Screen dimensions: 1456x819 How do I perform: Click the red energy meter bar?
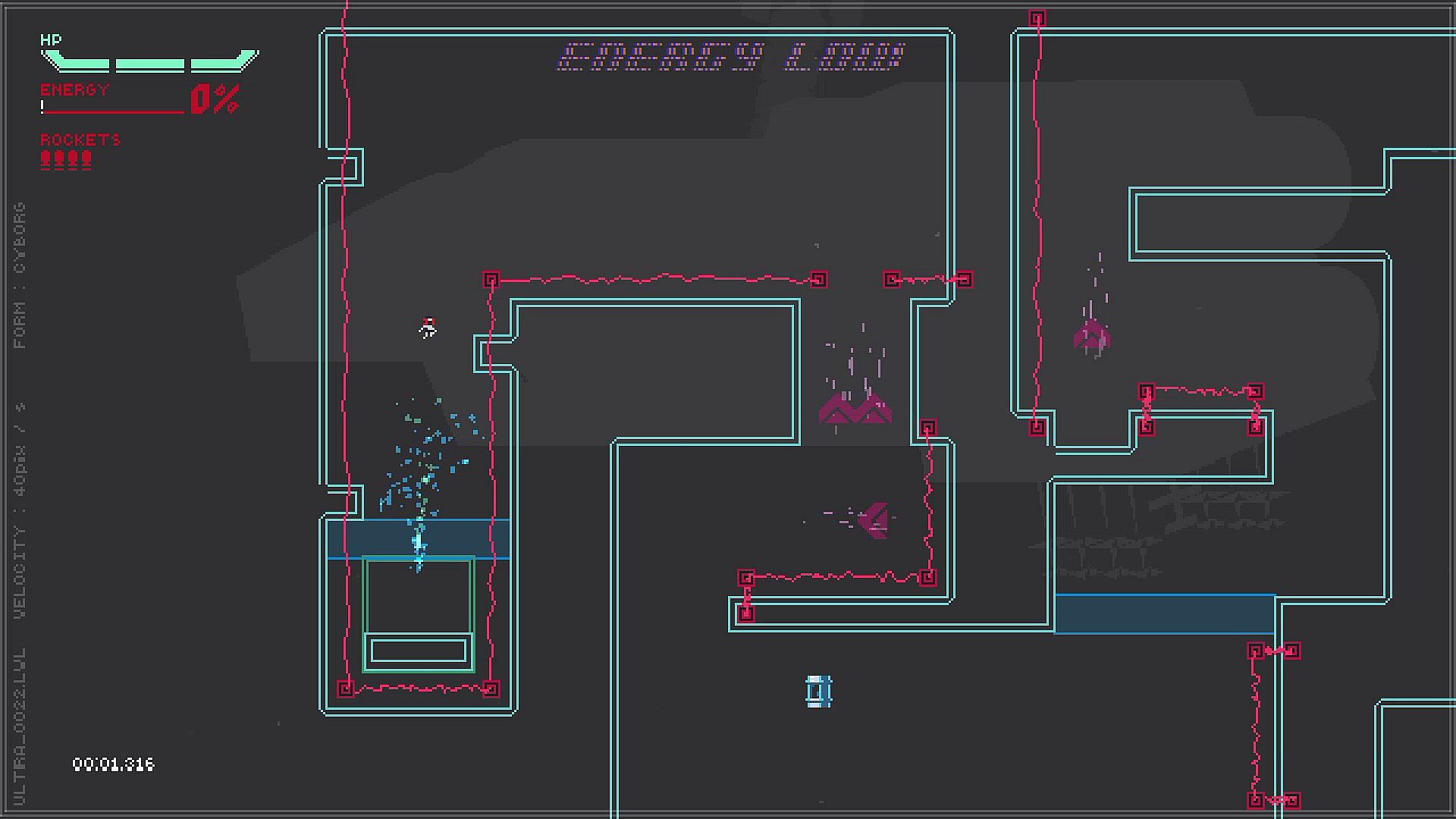pyautogui.click(x=112, y=111)
